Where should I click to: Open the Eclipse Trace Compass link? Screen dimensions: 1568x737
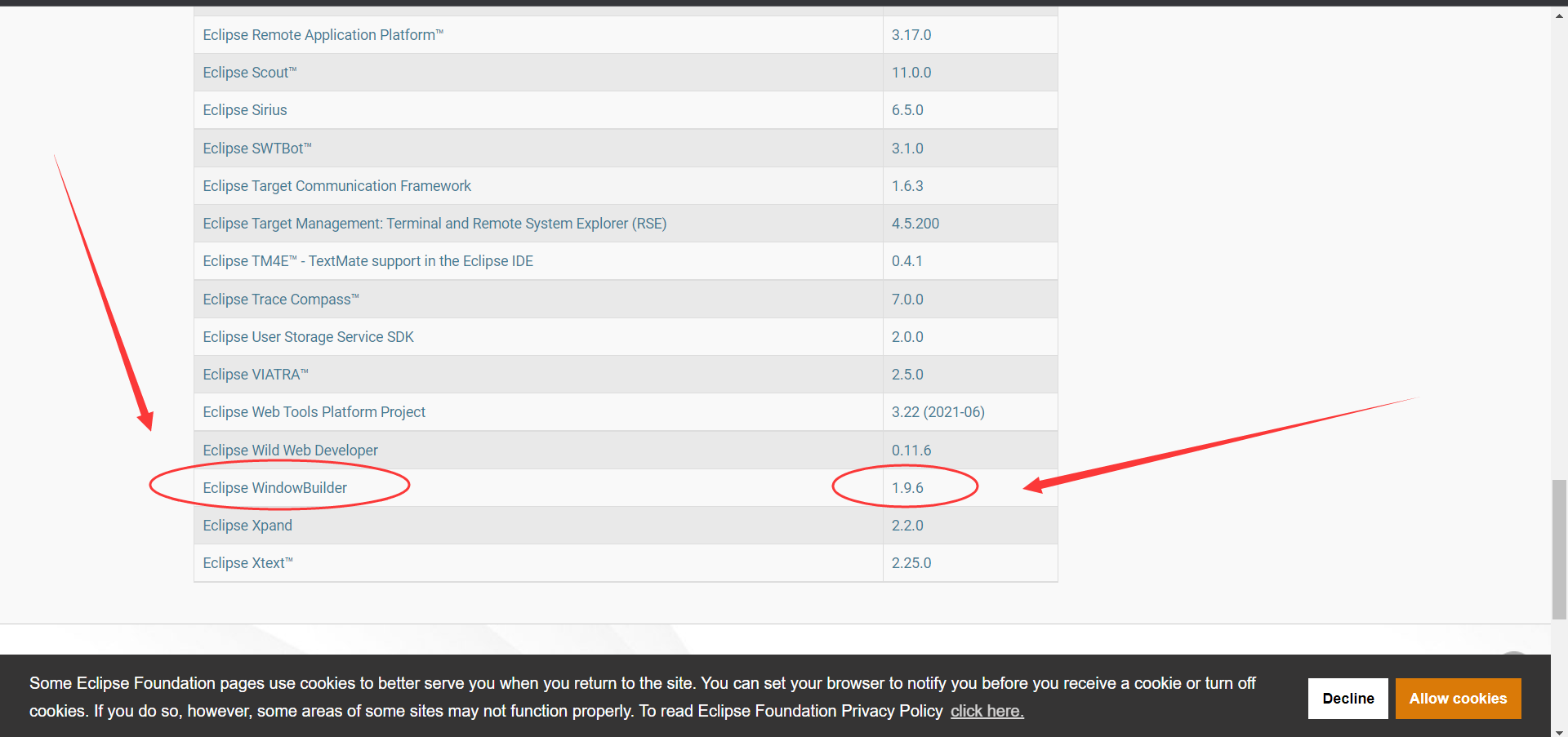[281, 300]
